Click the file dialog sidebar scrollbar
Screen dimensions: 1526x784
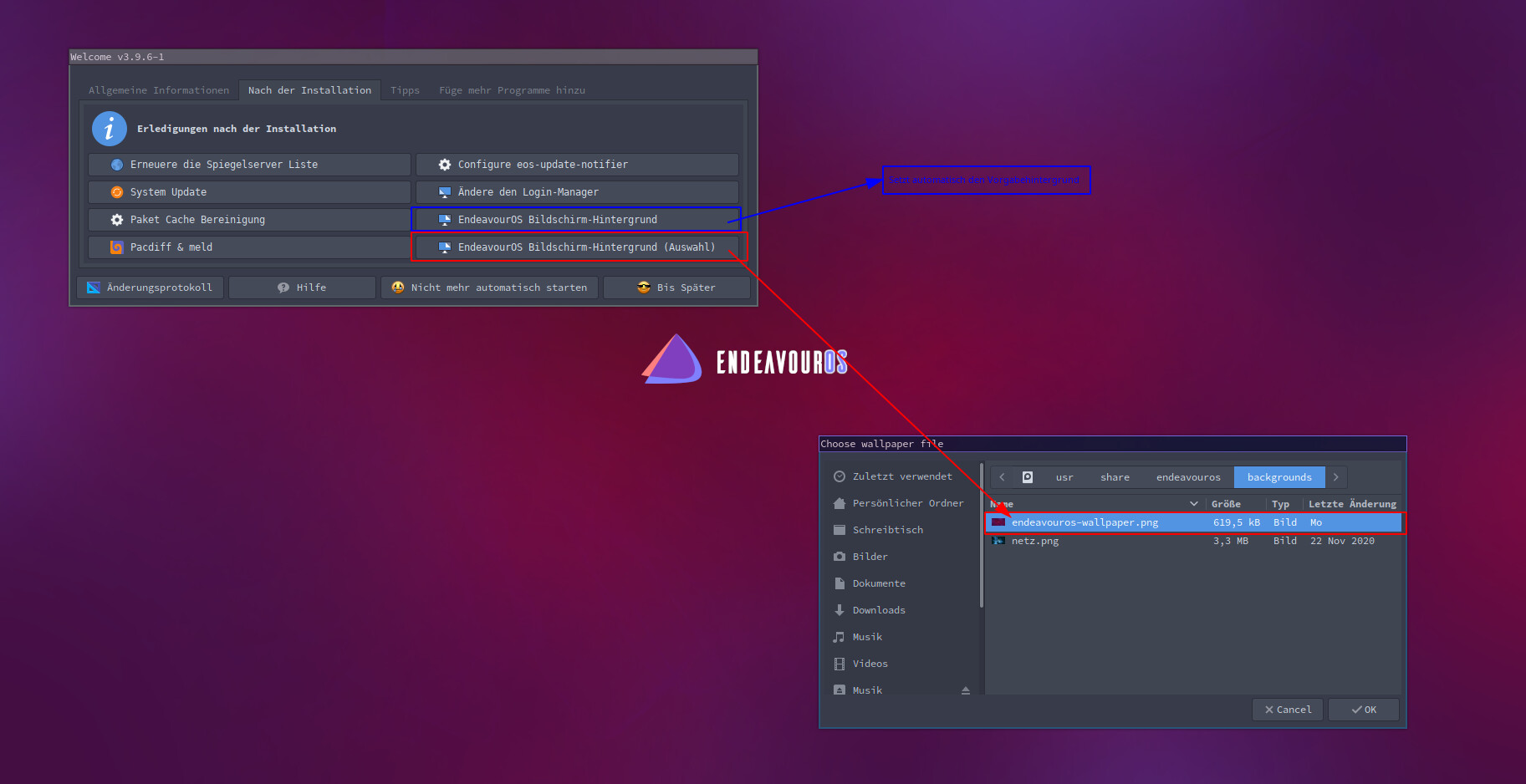click(x=981, y=535)
